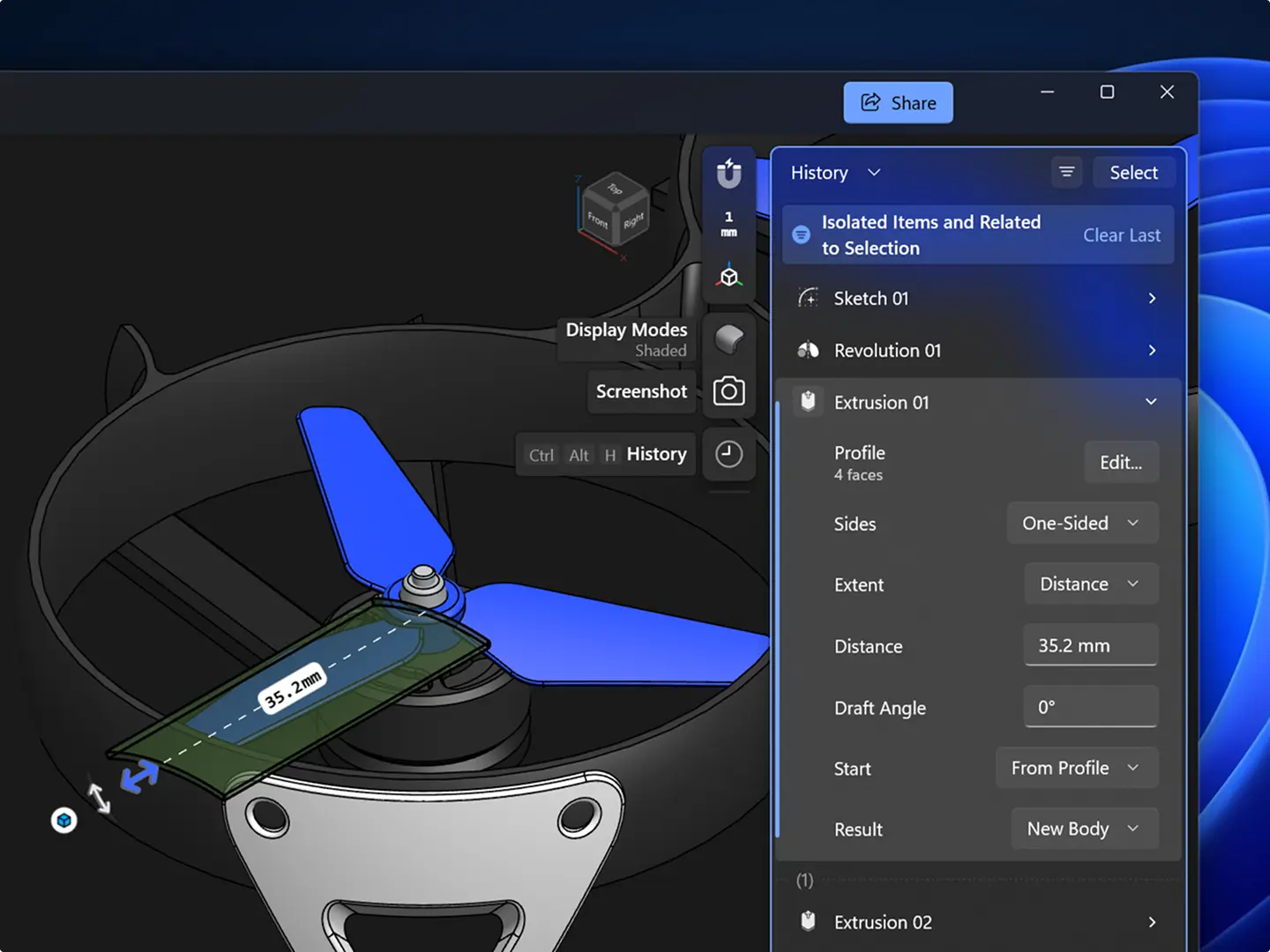Expand Sketch 01 chevron
The width and height of the screenshot is (1270, 952).
click(x=1152, y=298)
